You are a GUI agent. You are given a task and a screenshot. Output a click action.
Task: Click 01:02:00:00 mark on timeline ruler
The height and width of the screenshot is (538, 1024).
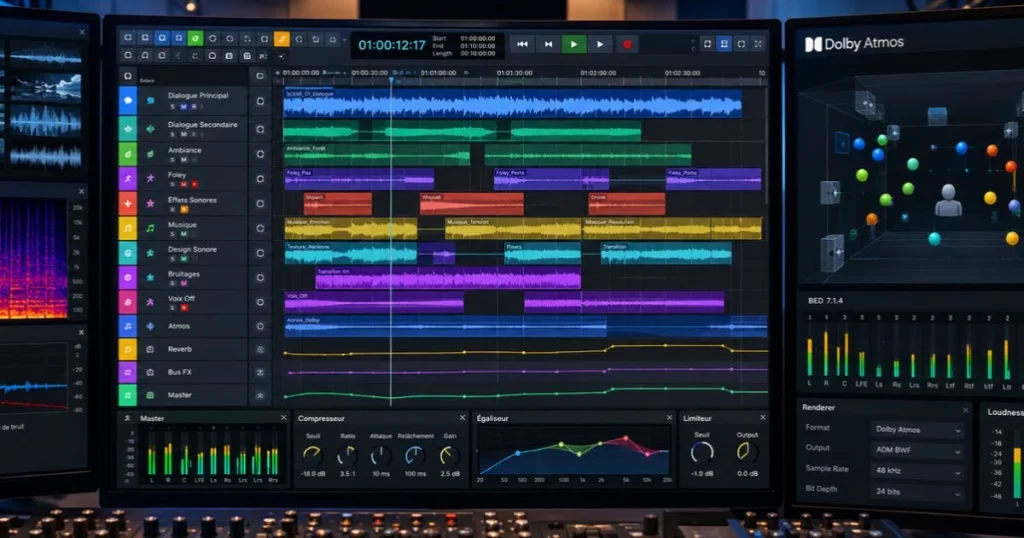598,73
